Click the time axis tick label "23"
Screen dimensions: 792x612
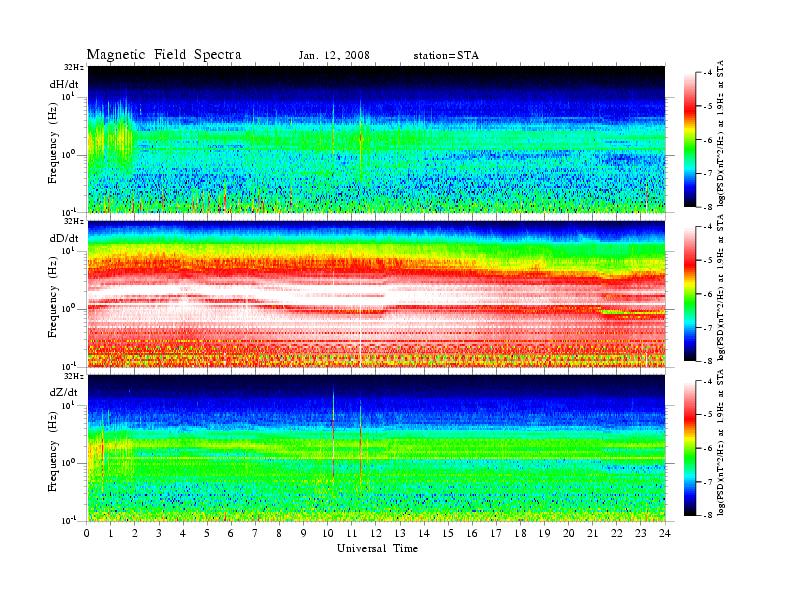(640, 533)
